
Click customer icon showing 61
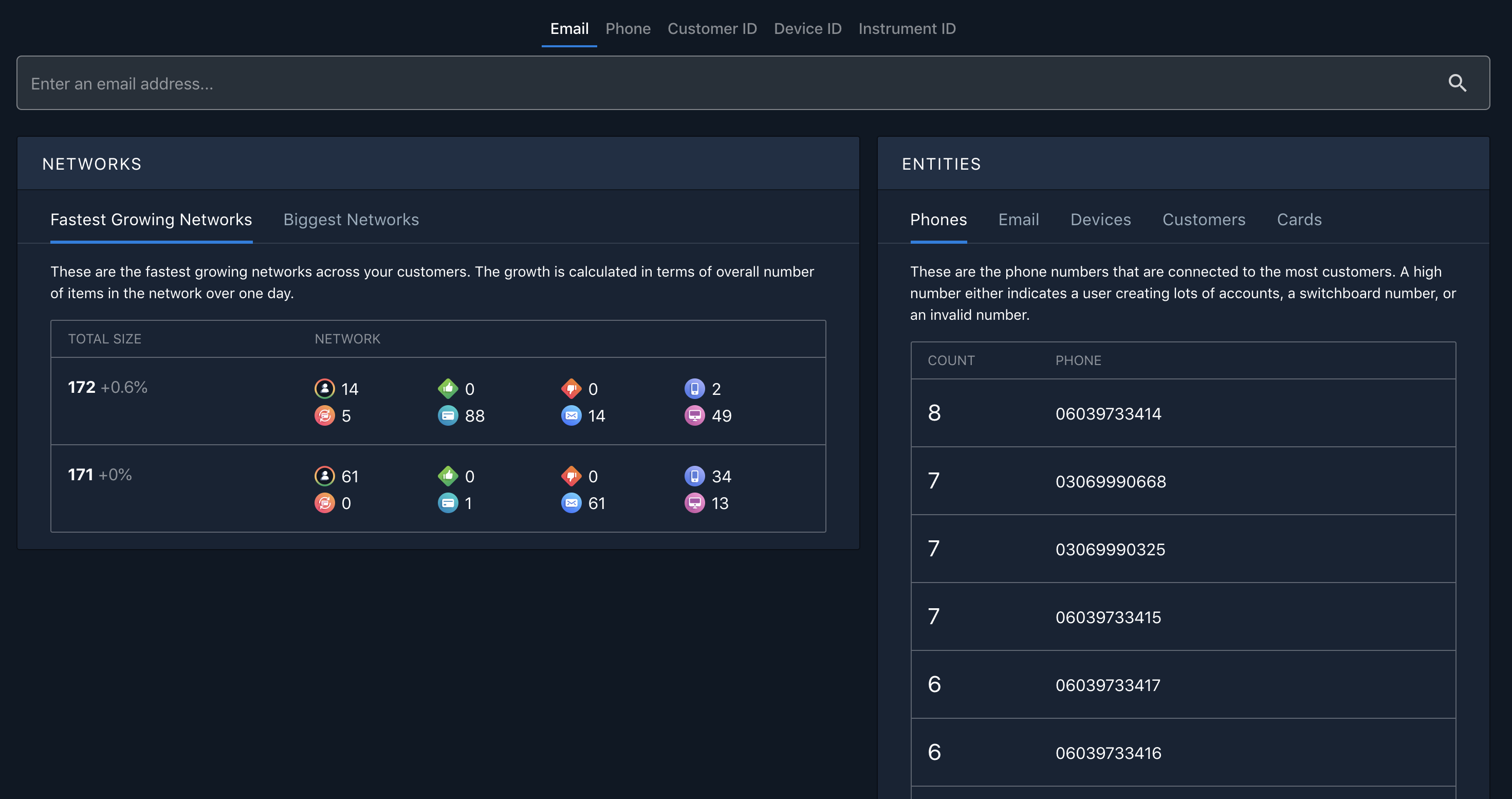point(325,476)
